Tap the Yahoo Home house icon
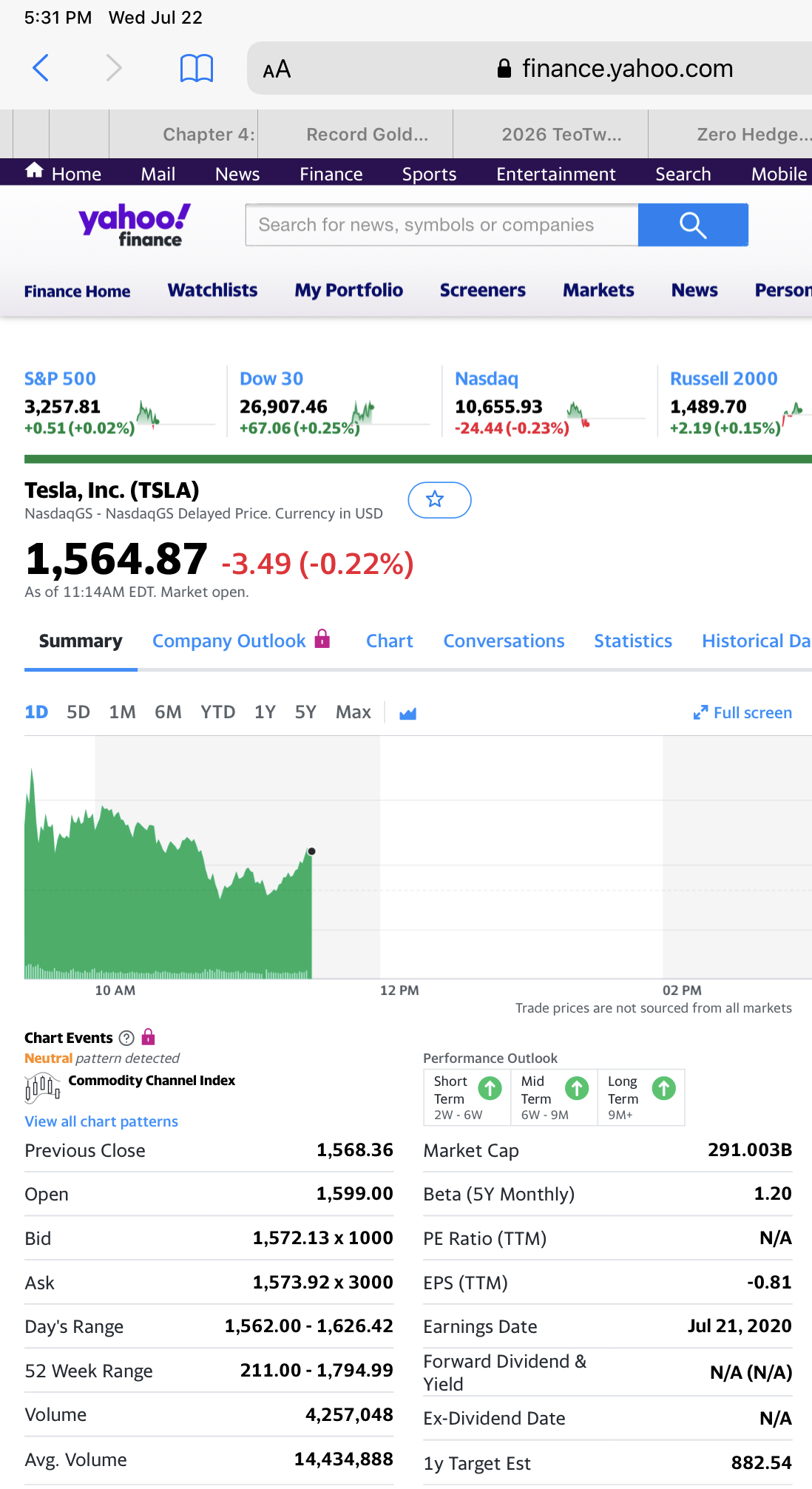The height and width of the screenshot is (1489, 812). coord(34,172)
